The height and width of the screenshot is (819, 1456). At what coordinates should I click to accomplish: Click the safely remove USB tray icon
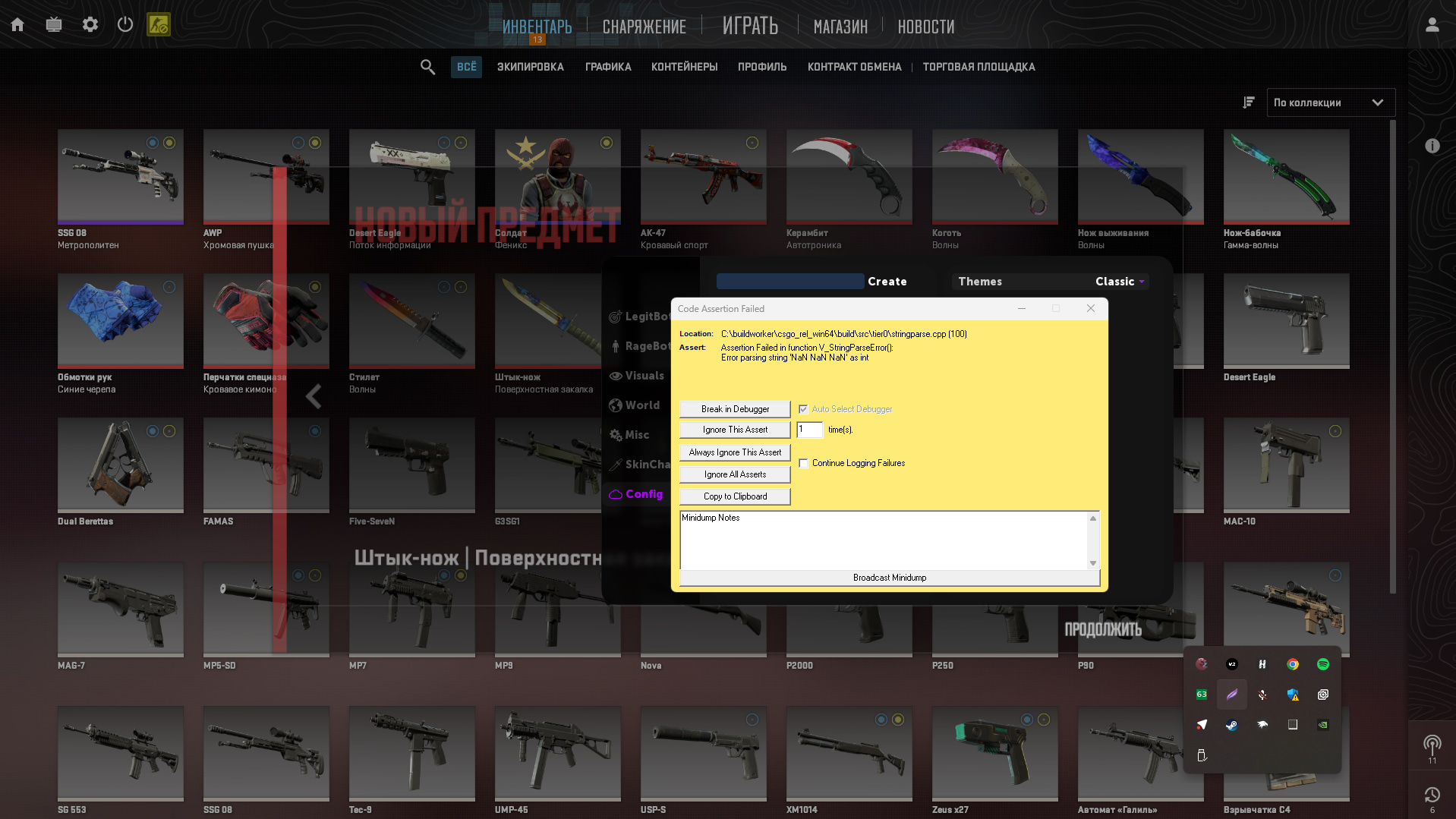pos(1201,755)
